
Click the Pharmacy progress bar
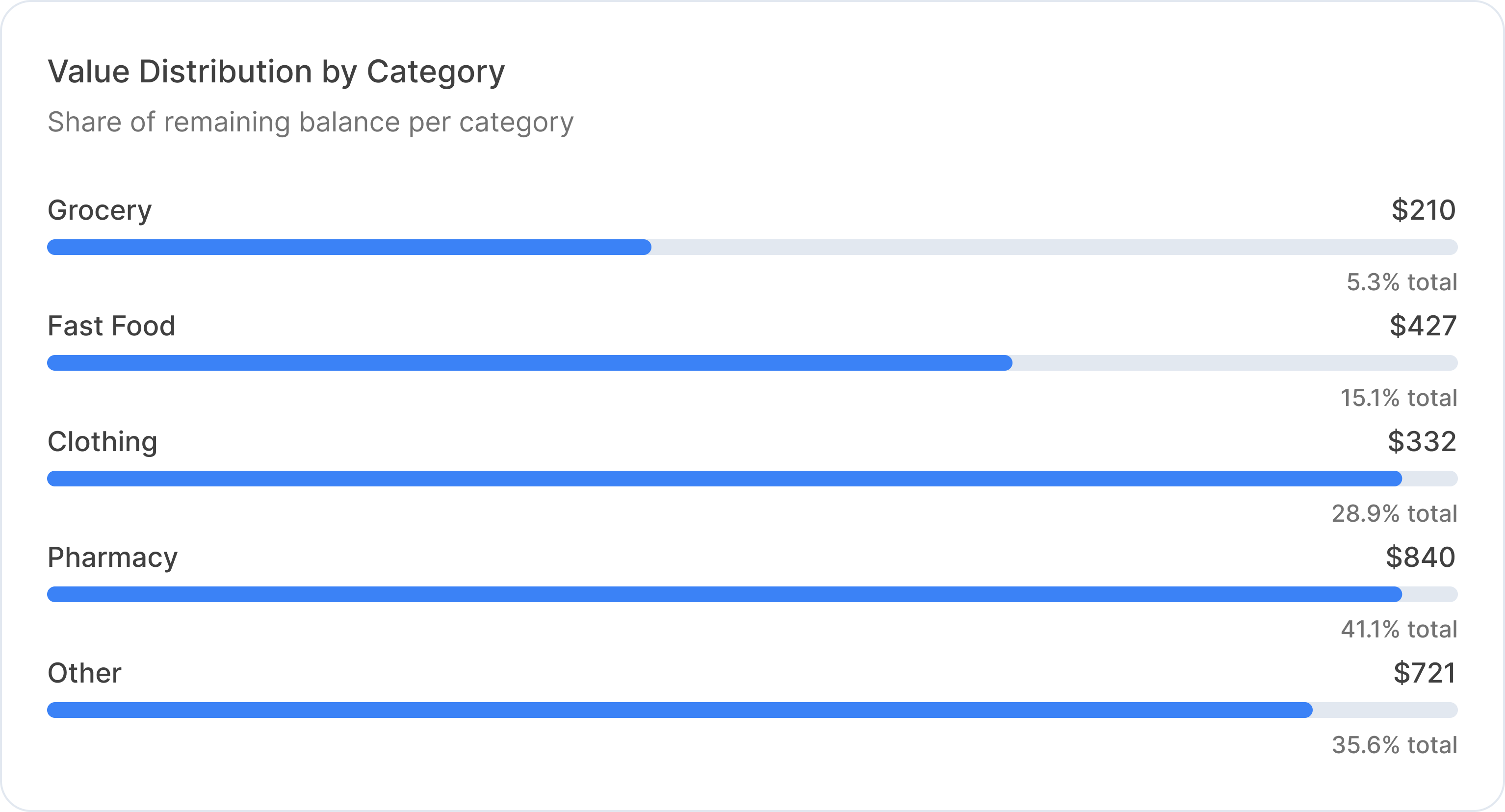752,594
